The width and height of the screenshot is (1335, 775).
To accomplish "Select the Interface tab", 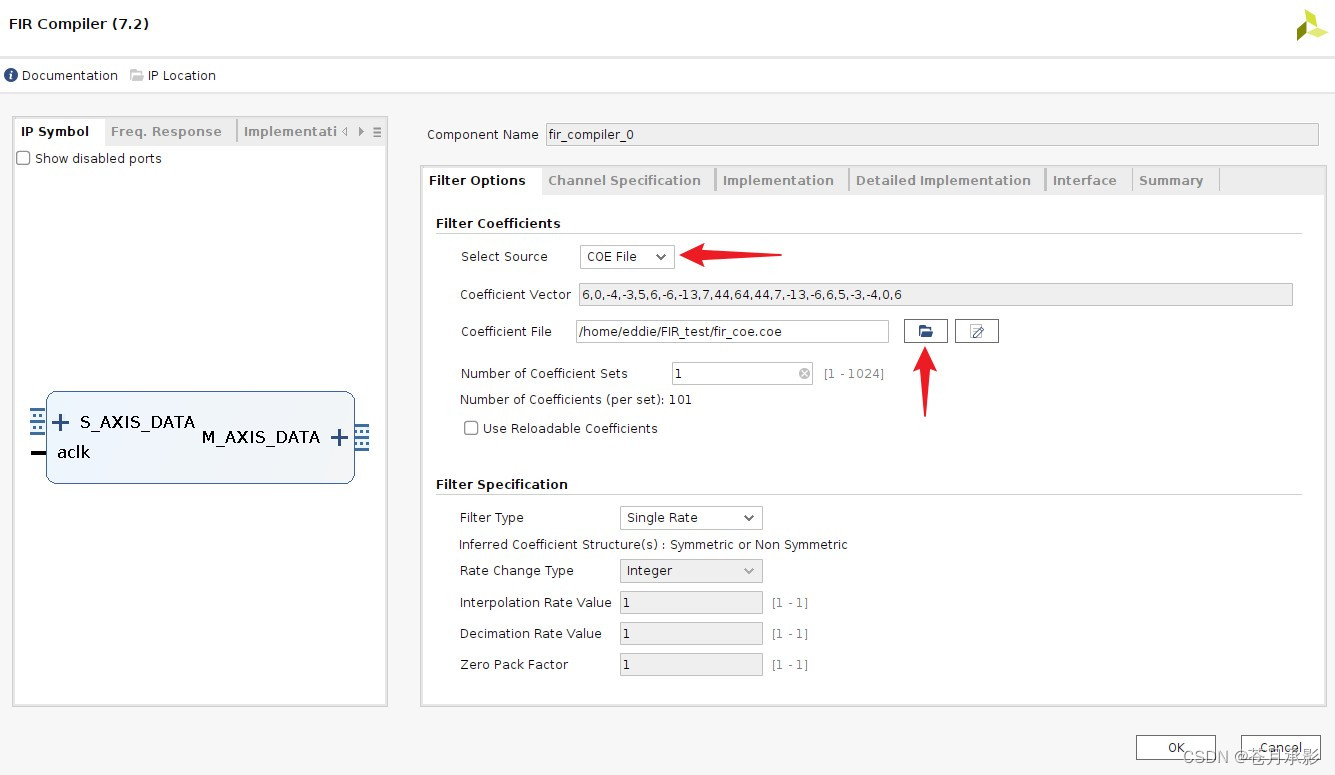I will [1084, 181].
